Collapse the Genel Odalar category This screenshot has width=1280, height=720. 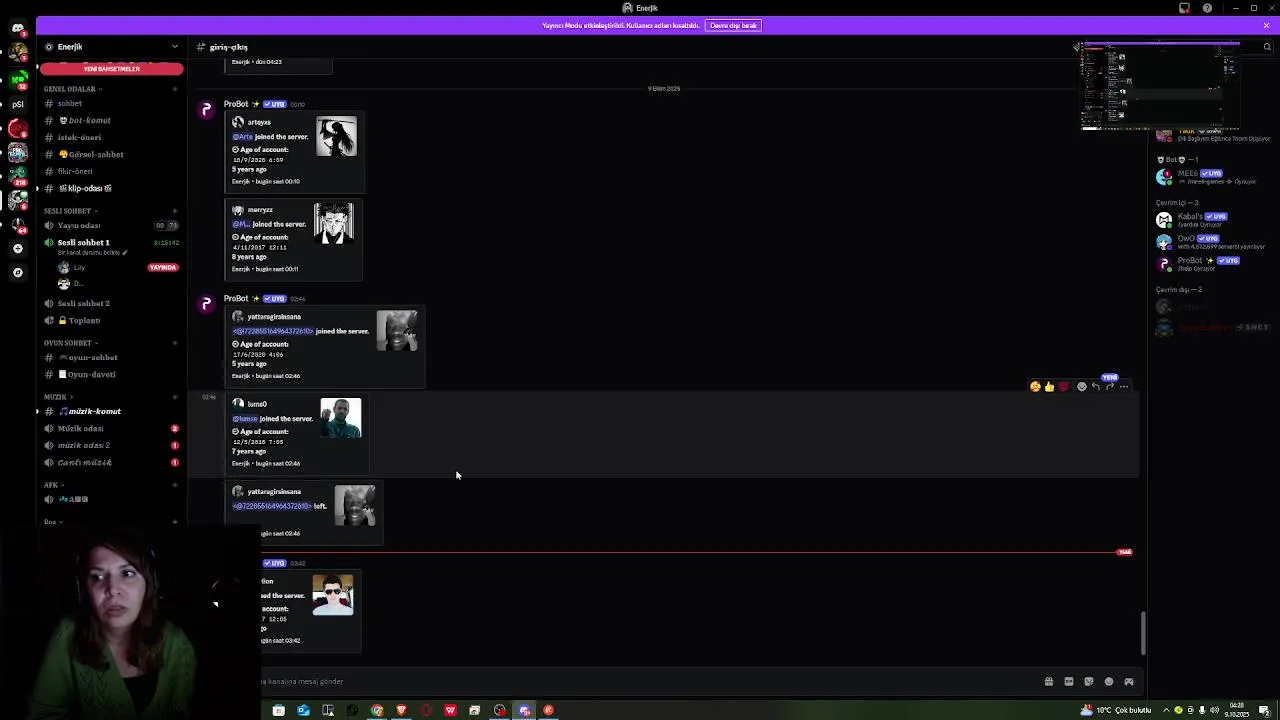[x=71, y=89]
